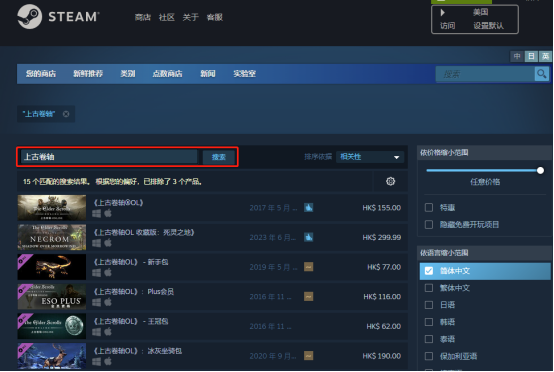Click review icon on 冰灰坐骑包 row
Image resolution: width=554 pixels, height=372 pixels.
[308, 356]
